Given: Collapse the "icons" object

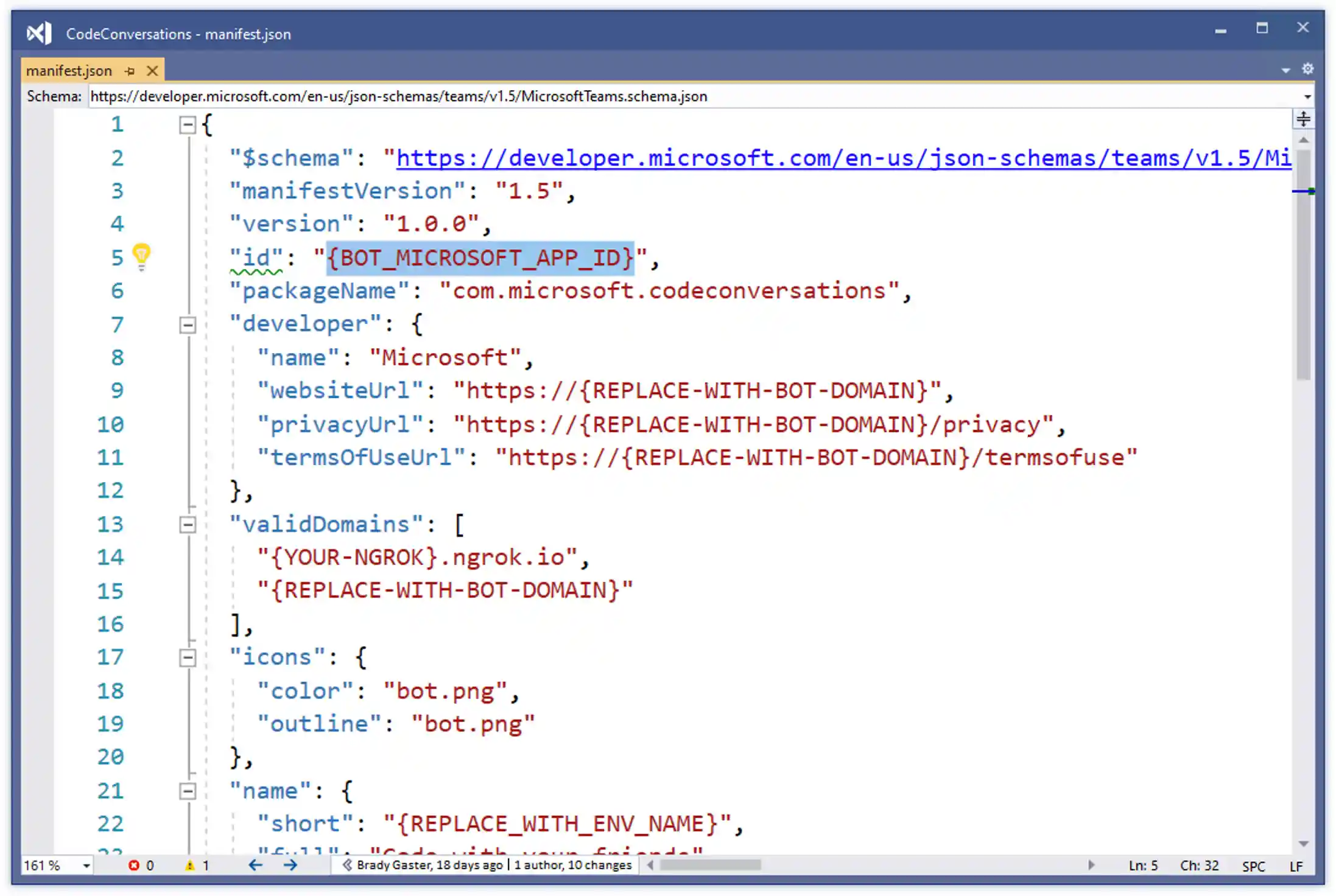Looking at the screenshot, I should click(x=188, y=657).
